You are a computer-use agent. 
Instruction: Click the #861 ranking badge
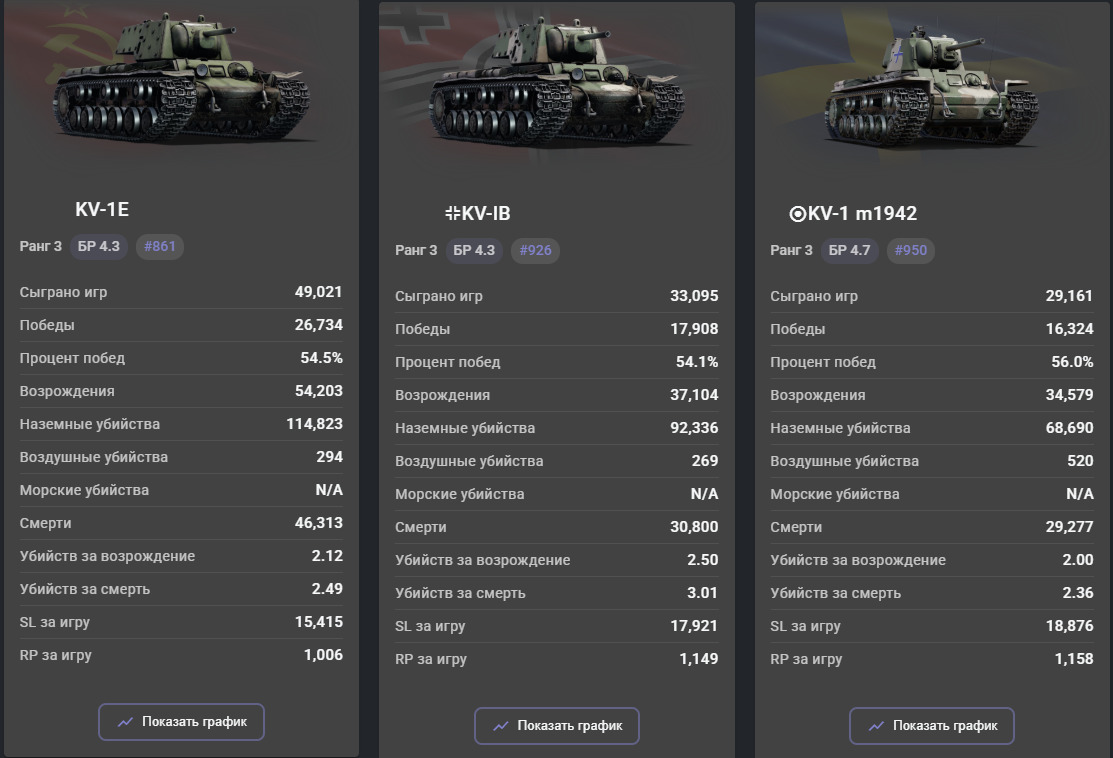(x=159, y=246)
